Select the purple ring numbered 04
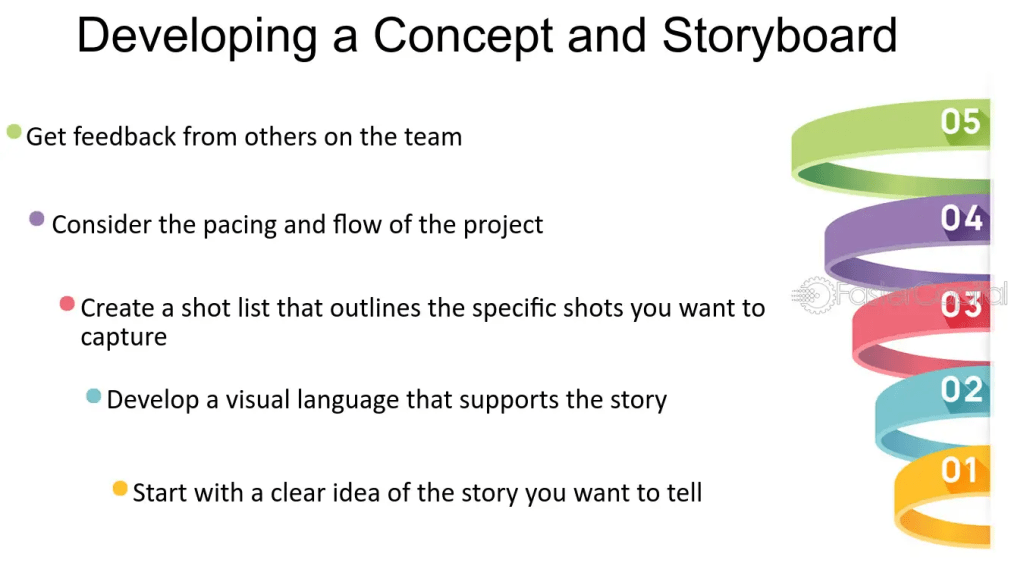Screen dimensions: 1024x575 (x=908, y=242)
